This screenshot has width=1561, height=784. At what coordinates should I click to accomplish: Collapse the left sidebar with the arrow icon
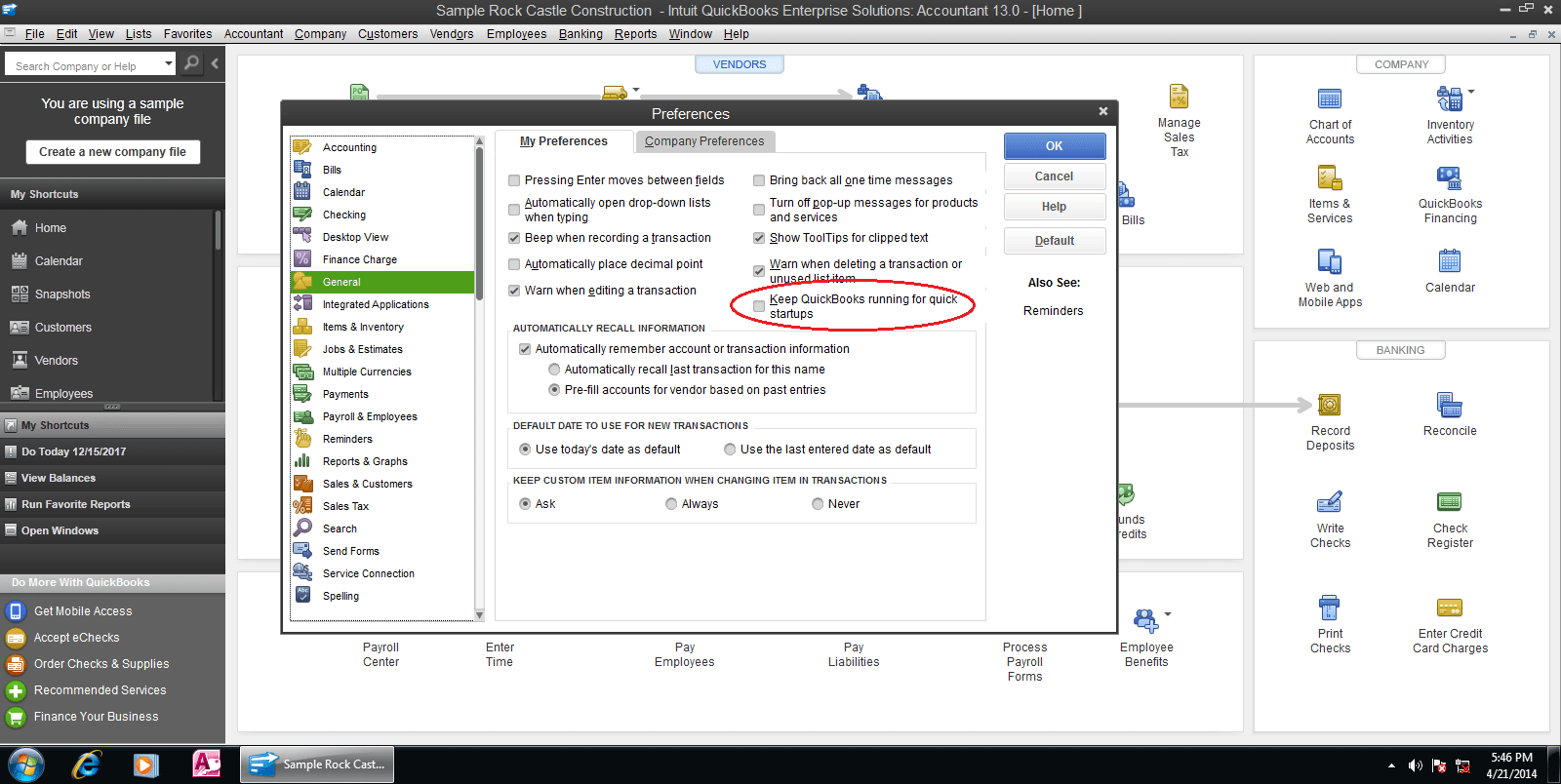pos(215,64)
